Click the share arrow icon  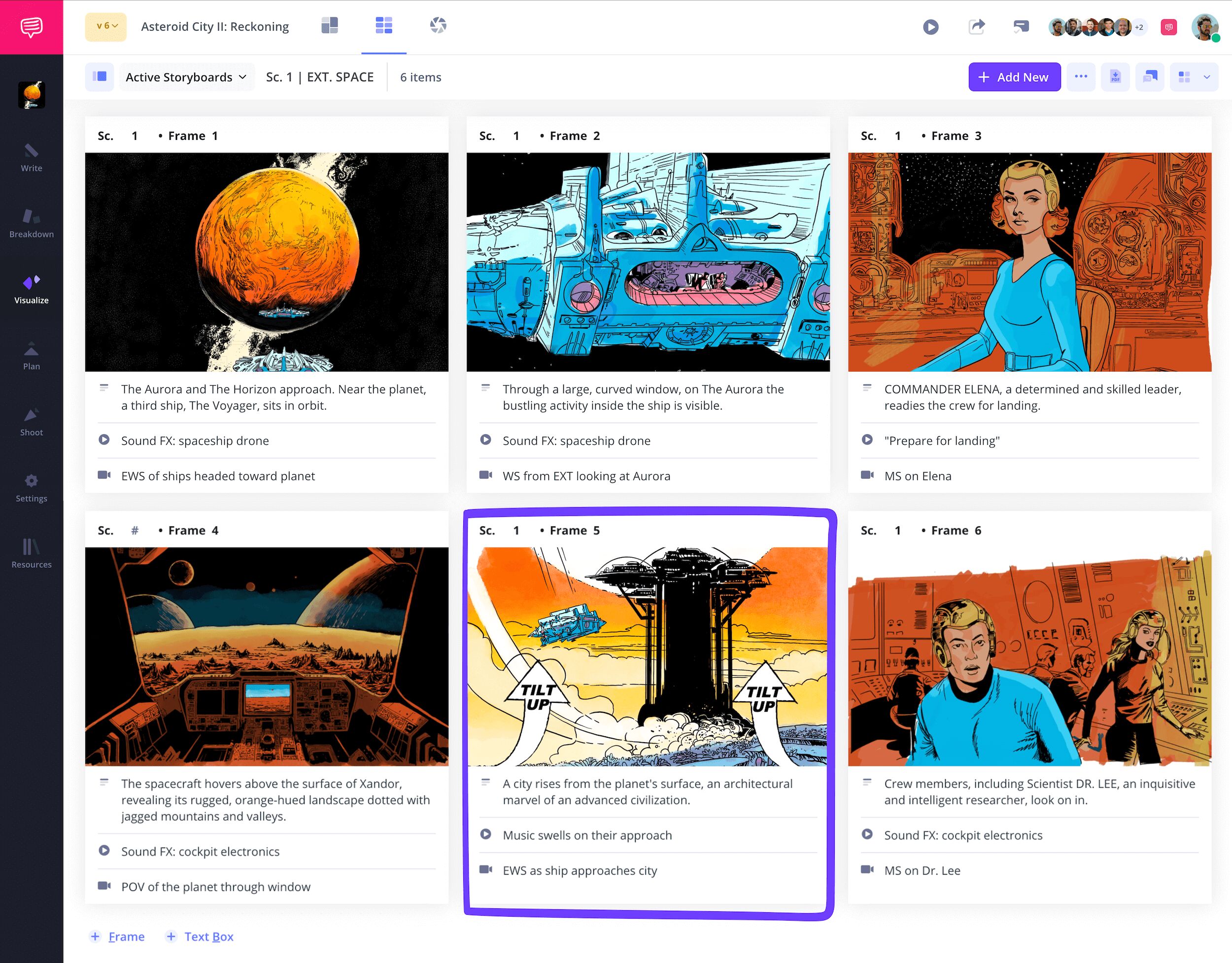(976, 27)
